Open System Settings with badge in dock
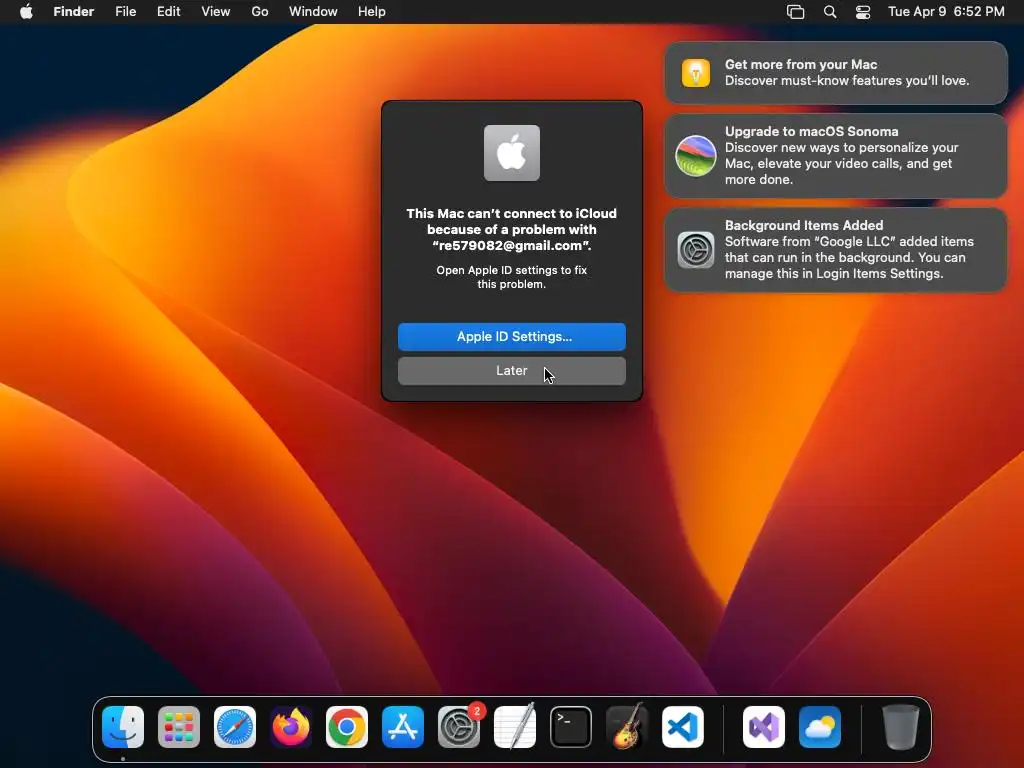The width and height of the screenshot is (1024, 768). (459, 726)
